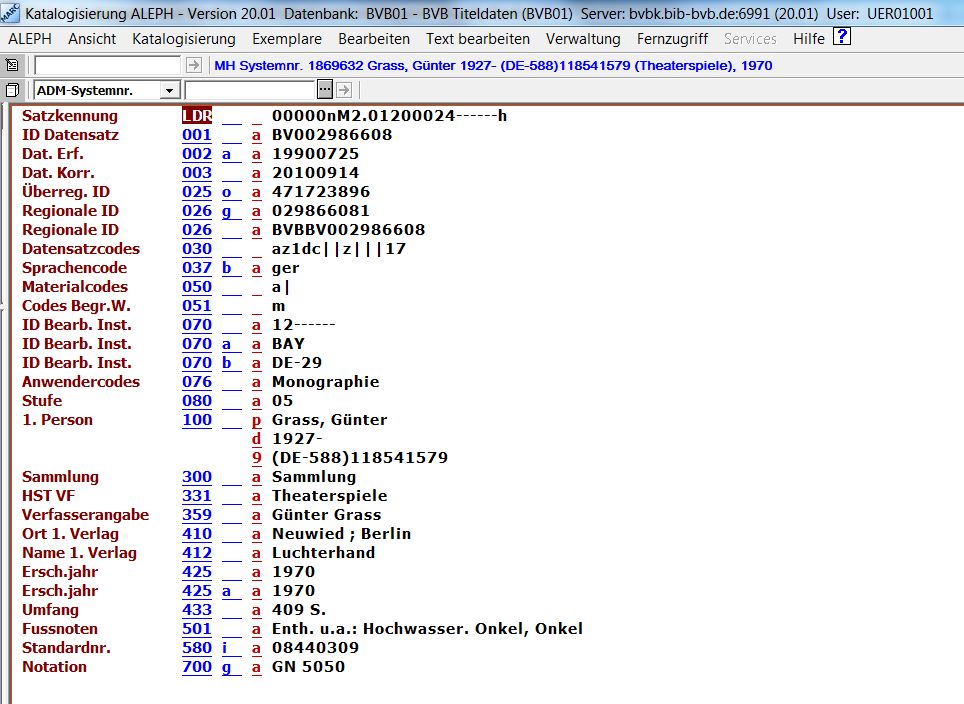This screenshot has width=964, height=704.
Task: Open the ADM-Systemnr. dropdown list
Action: [169, 90]
